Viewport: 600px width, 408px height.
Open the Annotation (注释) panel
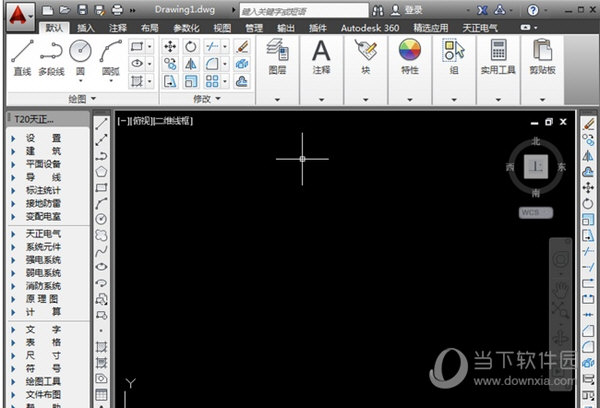321,57
